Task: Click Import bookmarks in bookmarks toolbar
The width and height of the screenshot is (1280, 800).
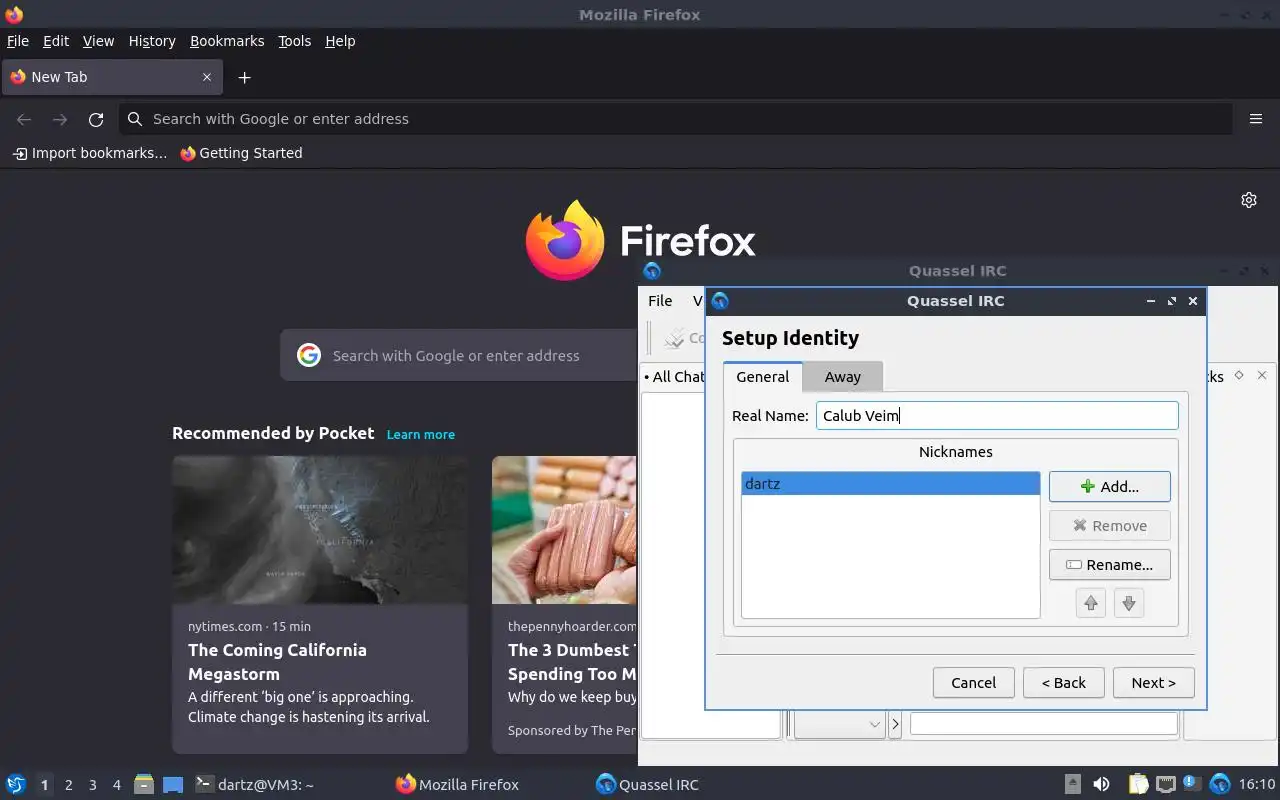Action: (x=90, y=153)
